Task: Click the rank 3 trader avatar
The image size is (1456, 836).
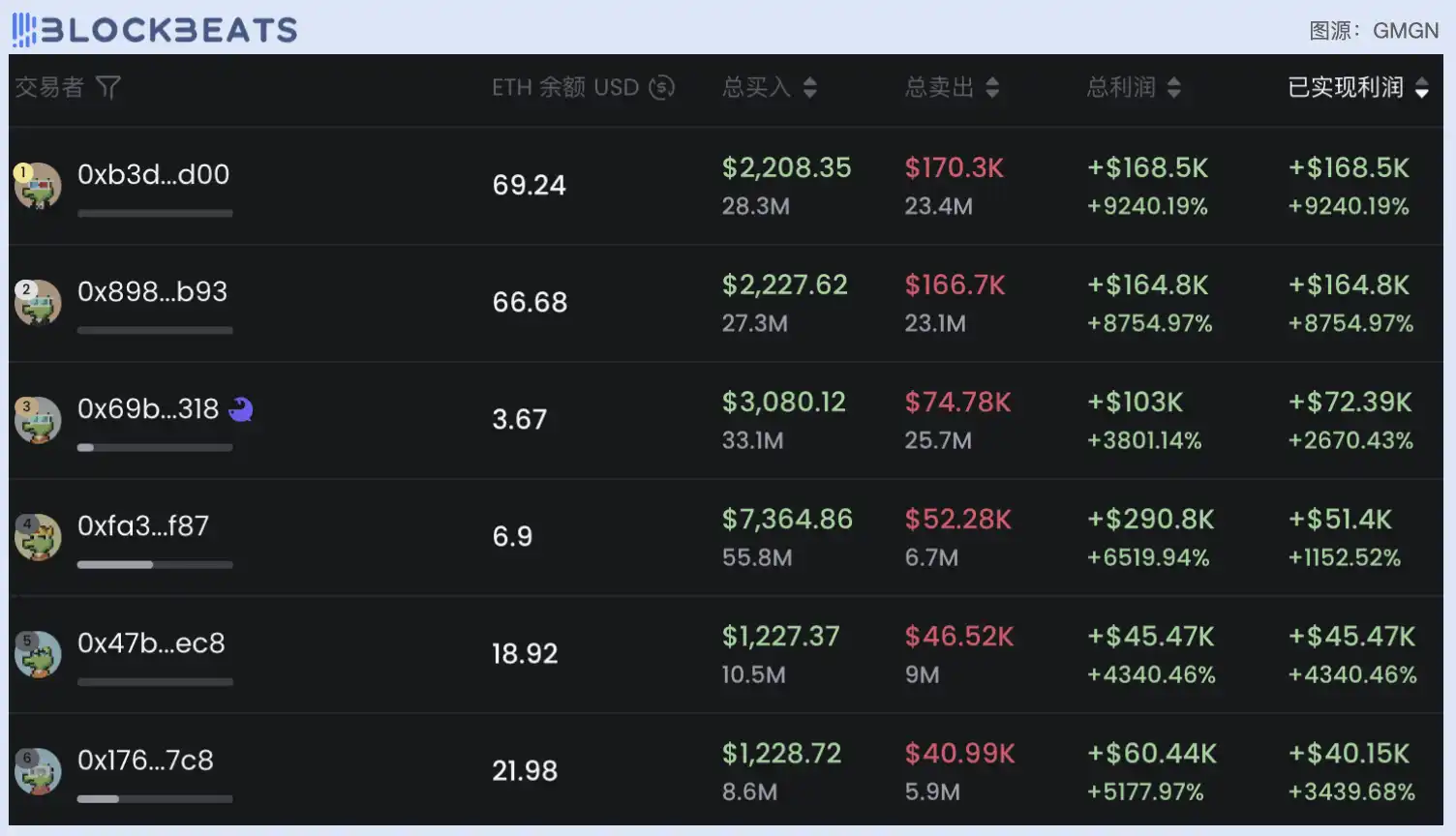Action: pyautogui.click(x=39, y=420)
